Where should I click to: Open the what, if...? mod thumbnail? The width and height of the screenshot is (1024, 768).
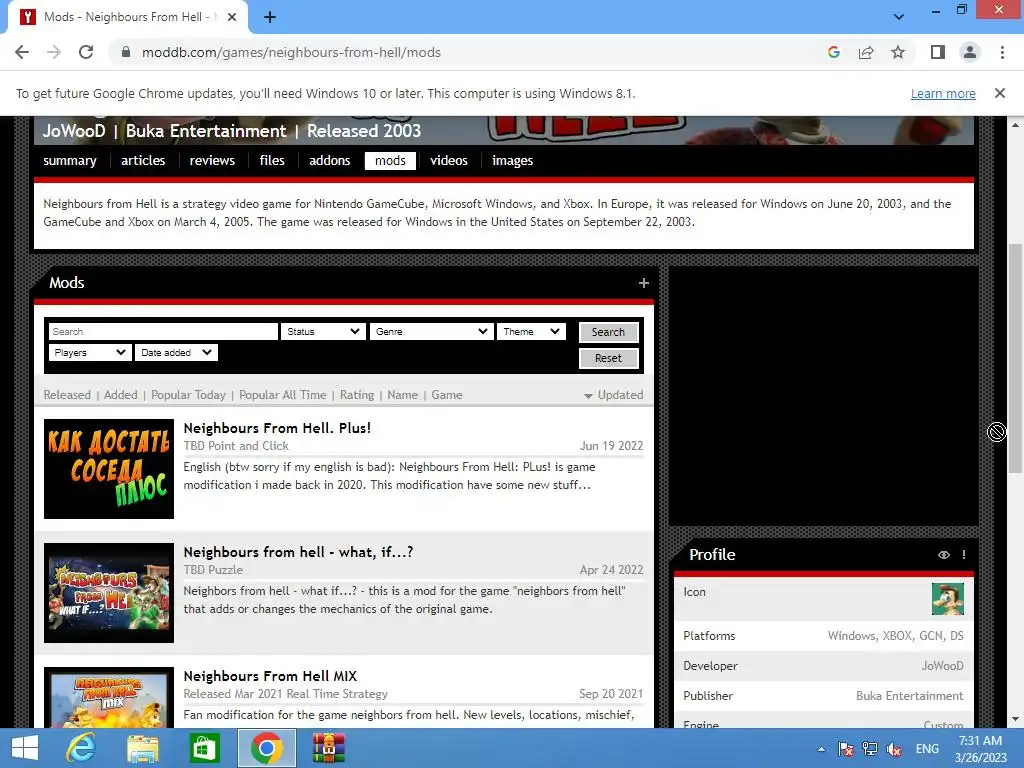109,593
